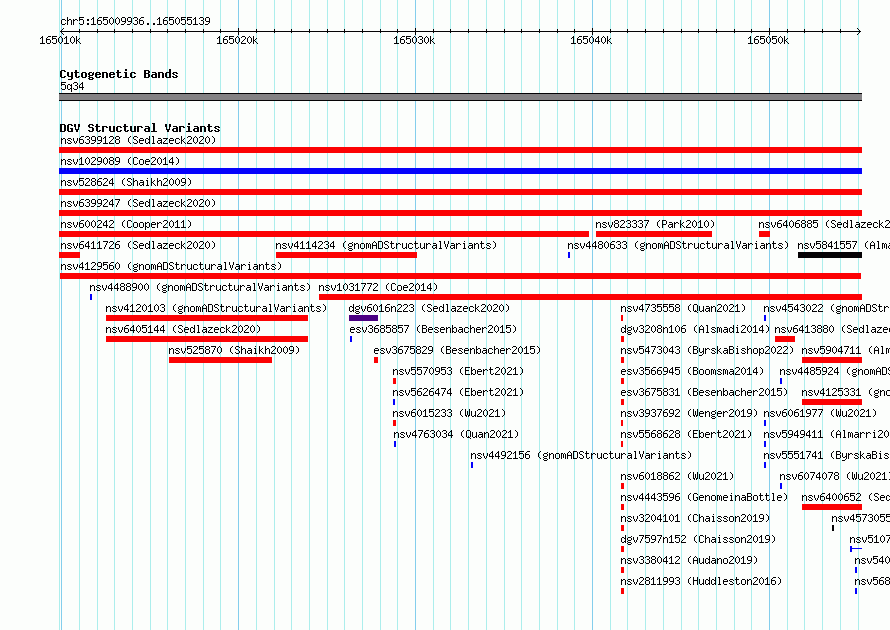Click esv3566945 (Boomsma2014) label
Image resolution: width=890 pixels, height=630 pixels.
click(692, 371)
